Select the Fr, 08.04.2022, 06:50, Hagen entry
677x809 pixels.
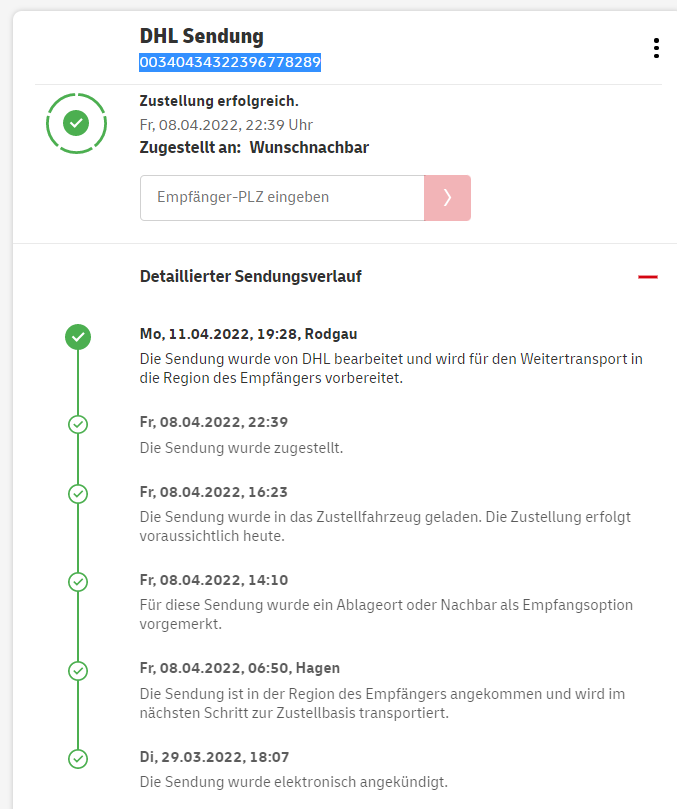(x=239, y=668)
